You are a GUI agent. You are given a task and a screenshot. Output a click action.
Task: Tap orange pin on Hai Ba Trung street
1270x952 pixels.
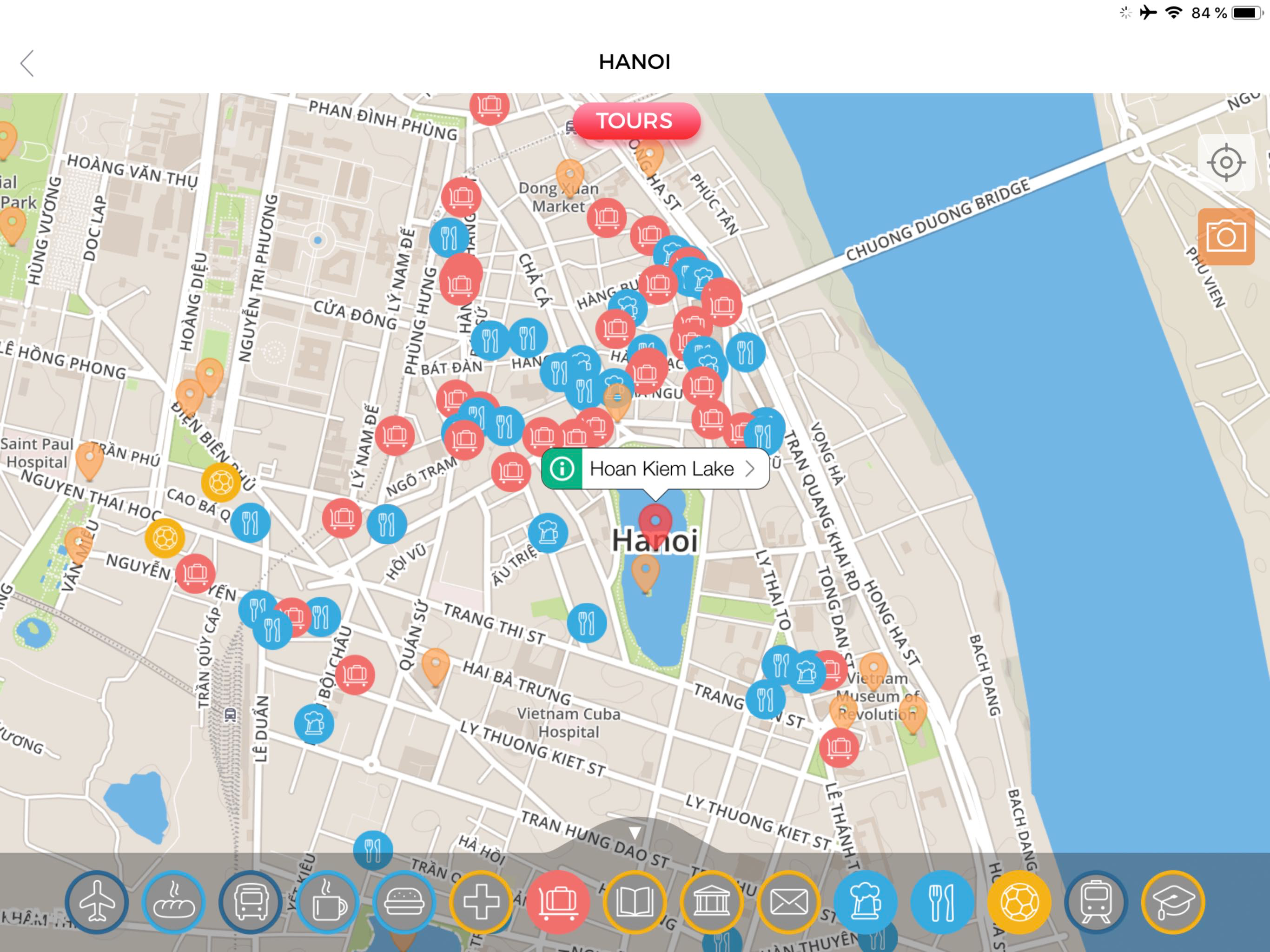coord(436,666)
